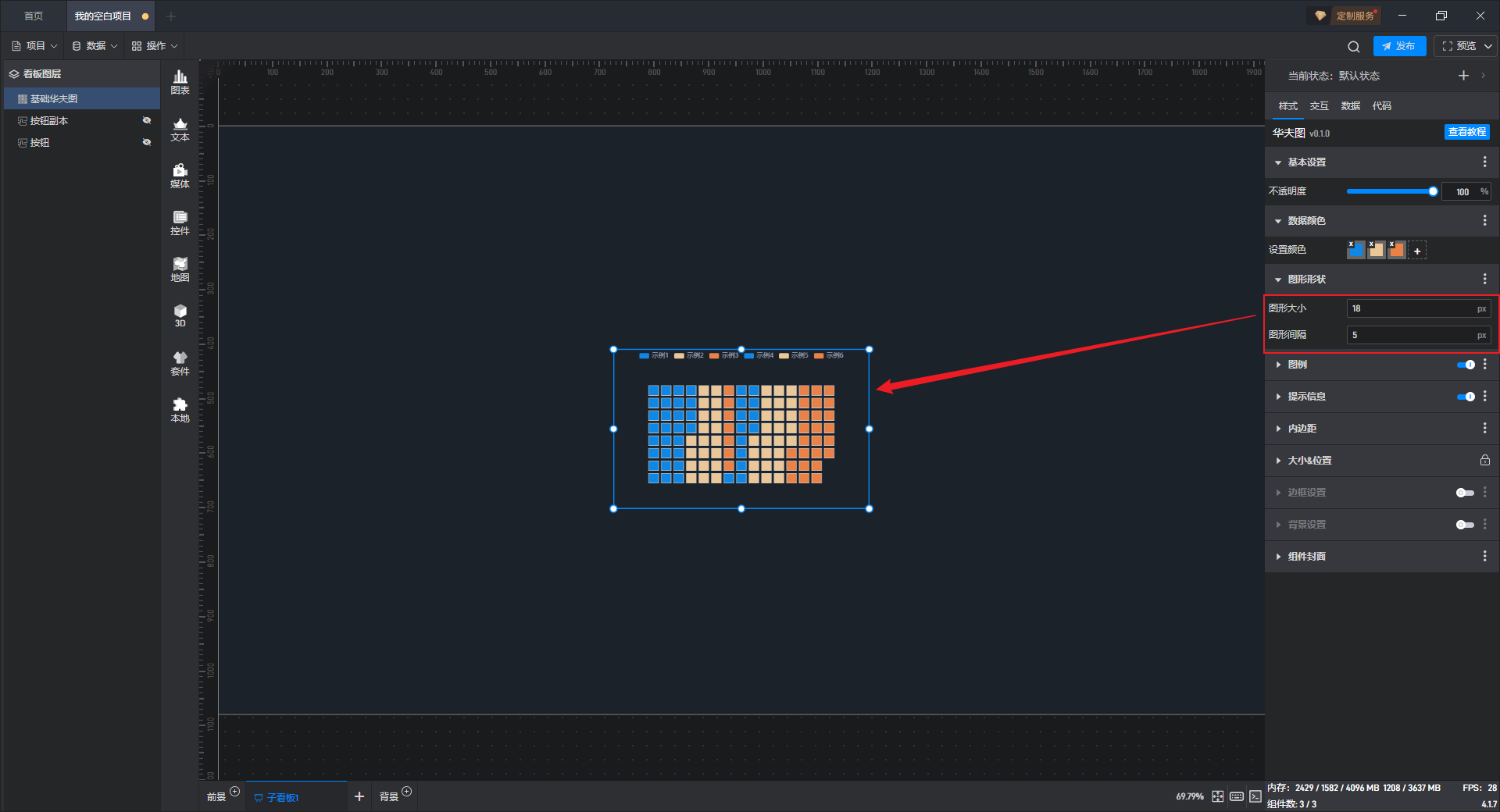Open the 媒体 media component panel
The image size is (1500, 812).
180,176
